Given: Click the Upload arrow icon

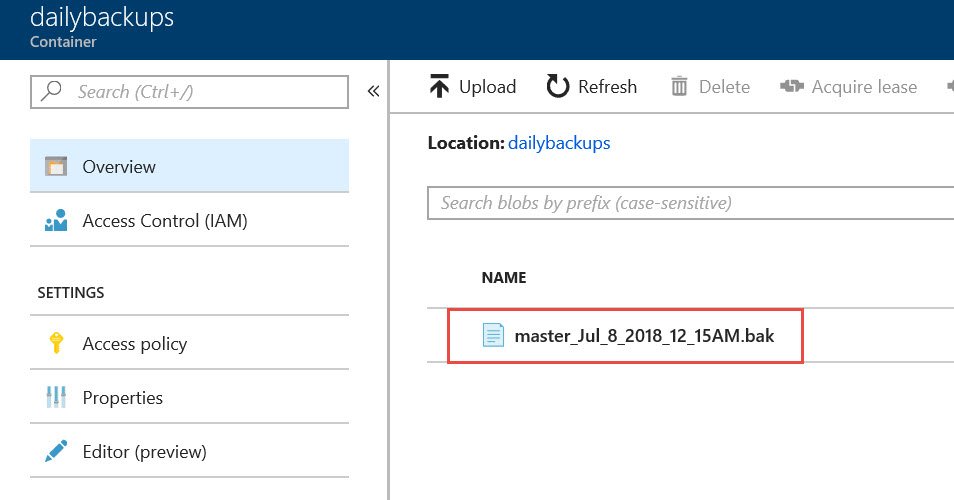Looking at the screenshot, I should point(439,86).
